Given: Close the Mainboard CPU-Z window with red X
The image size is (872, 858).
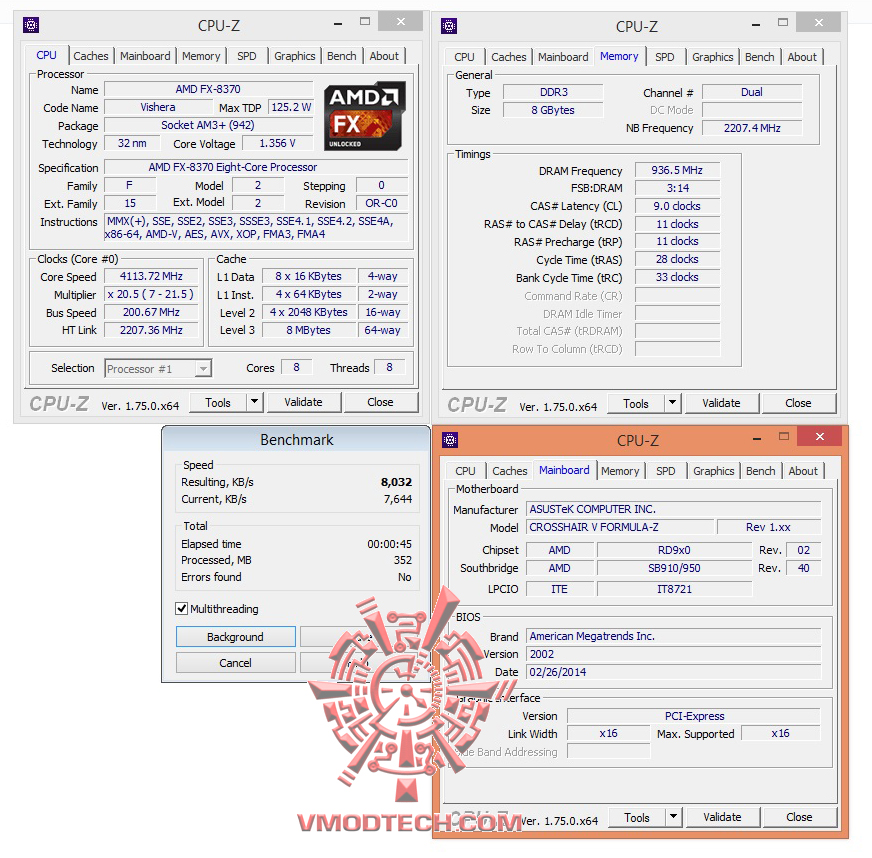Looking at the screenshot, I should pos(820,437).
